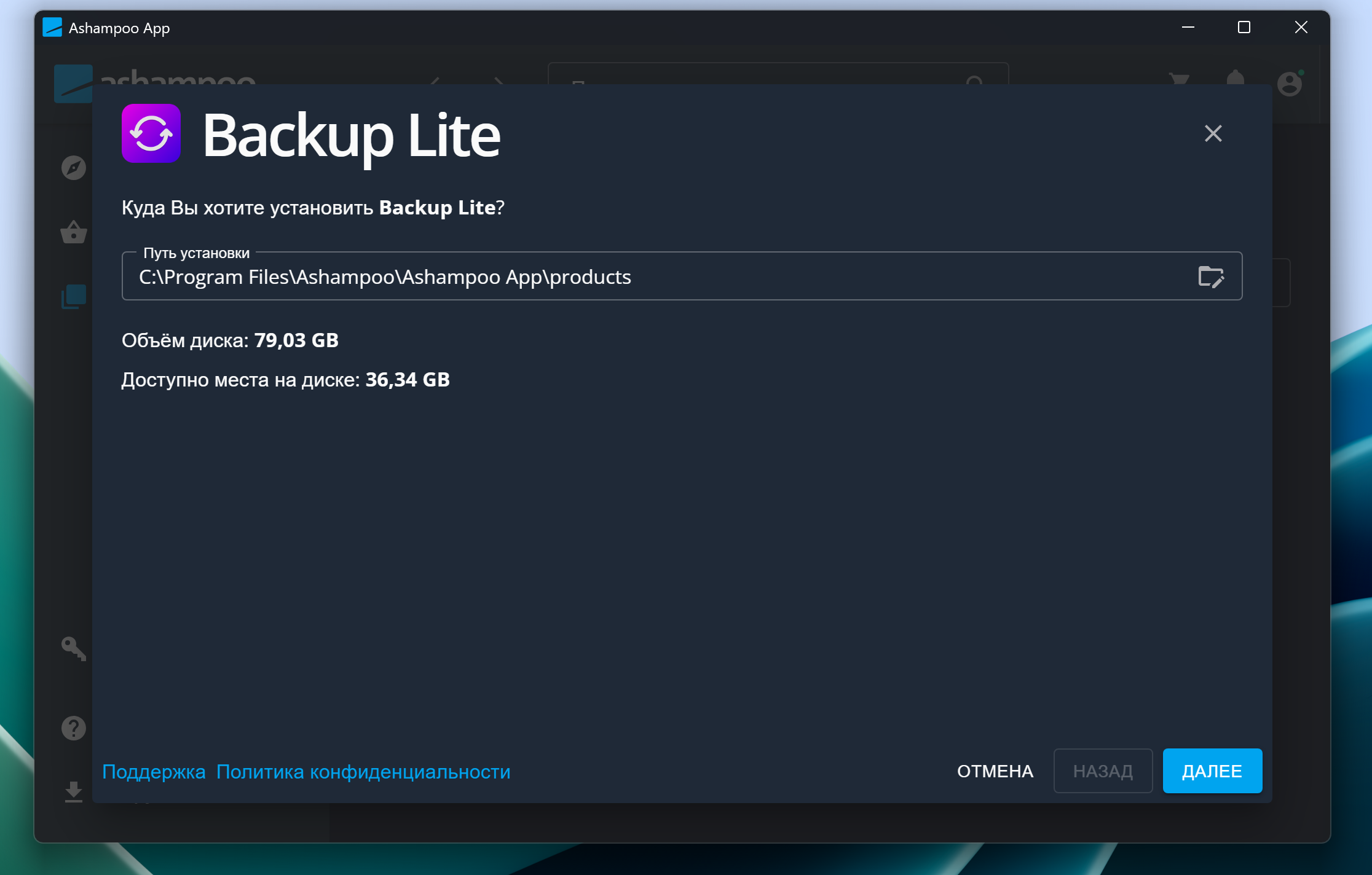
Task: Open the Discover compass icon in sidebar
Action: [73, 168]
